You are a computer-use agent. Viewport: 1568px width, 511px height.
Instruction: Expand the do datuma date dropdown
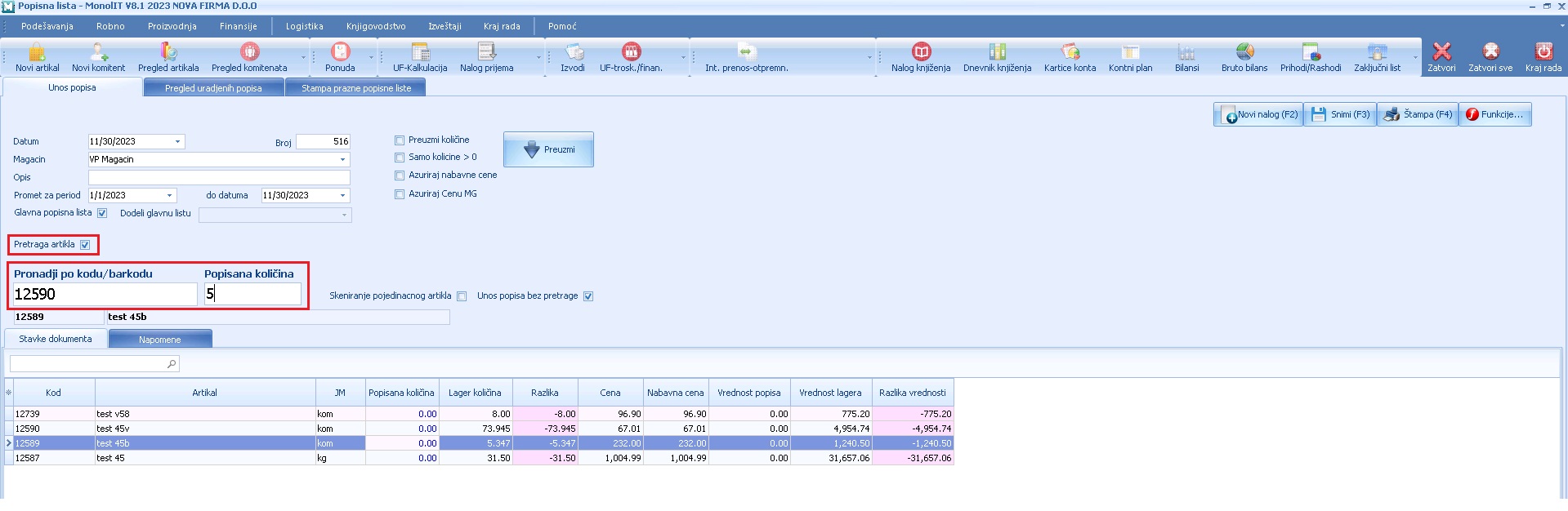tap(342, 196)
